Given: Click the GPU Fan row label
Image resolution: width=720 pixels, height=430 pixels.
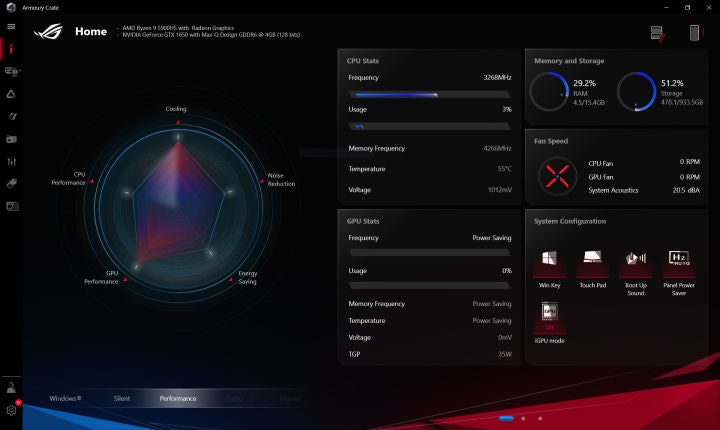Looking at the screenshot, I should coord(601,177).
